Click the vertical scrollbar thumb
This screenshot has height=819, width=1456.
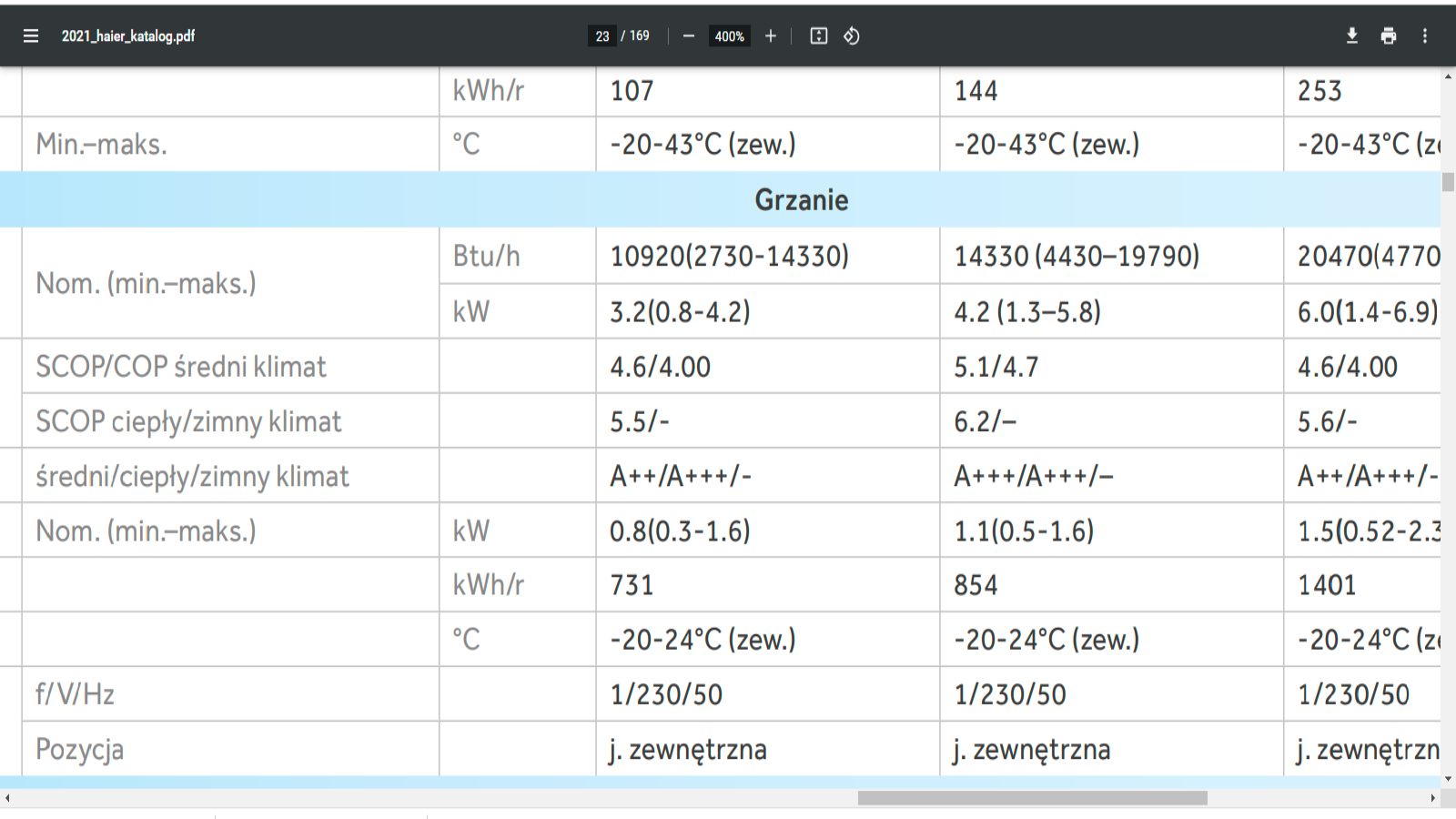point(1448,181)
